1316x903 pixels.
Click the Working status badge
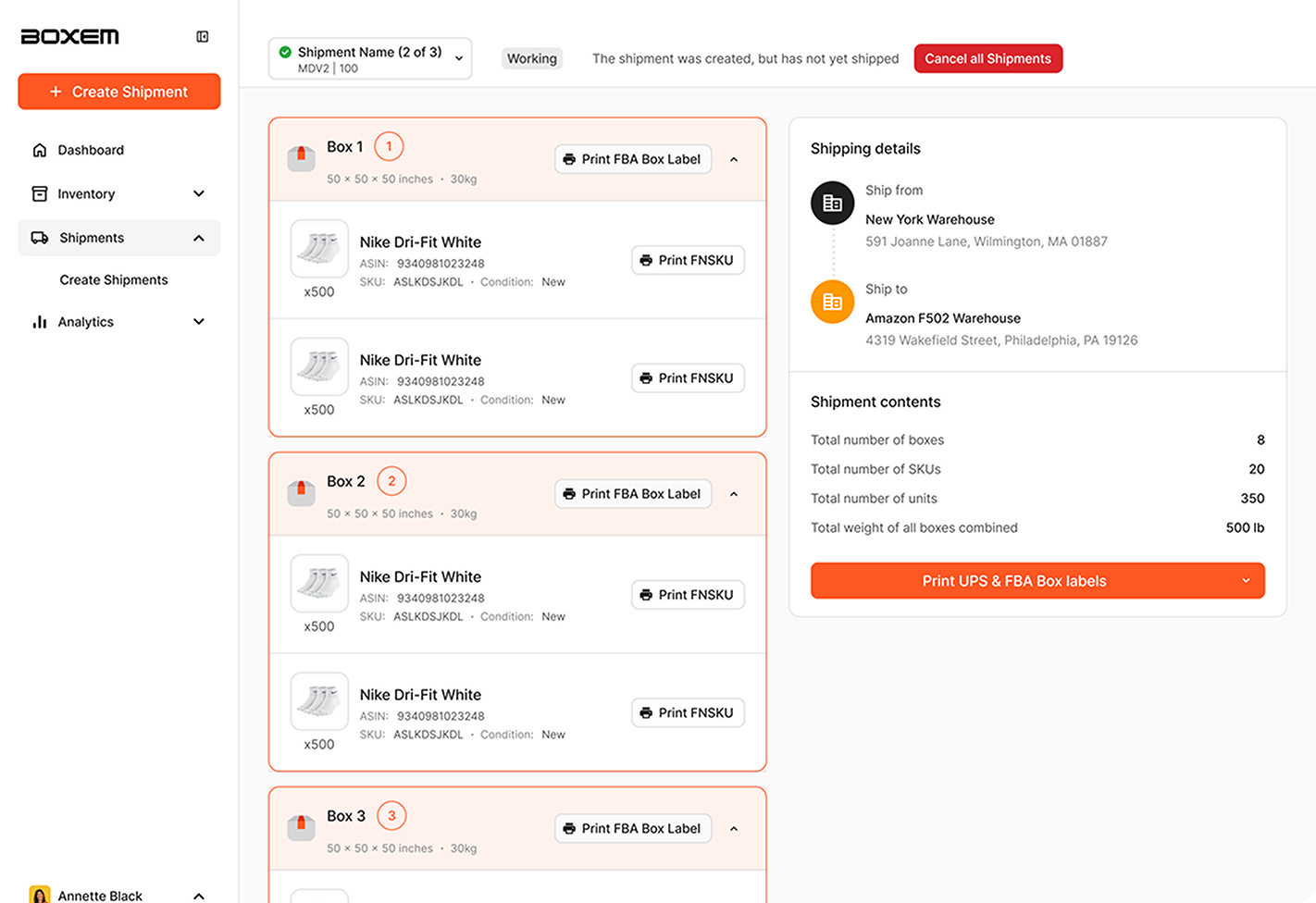point(532,58)
